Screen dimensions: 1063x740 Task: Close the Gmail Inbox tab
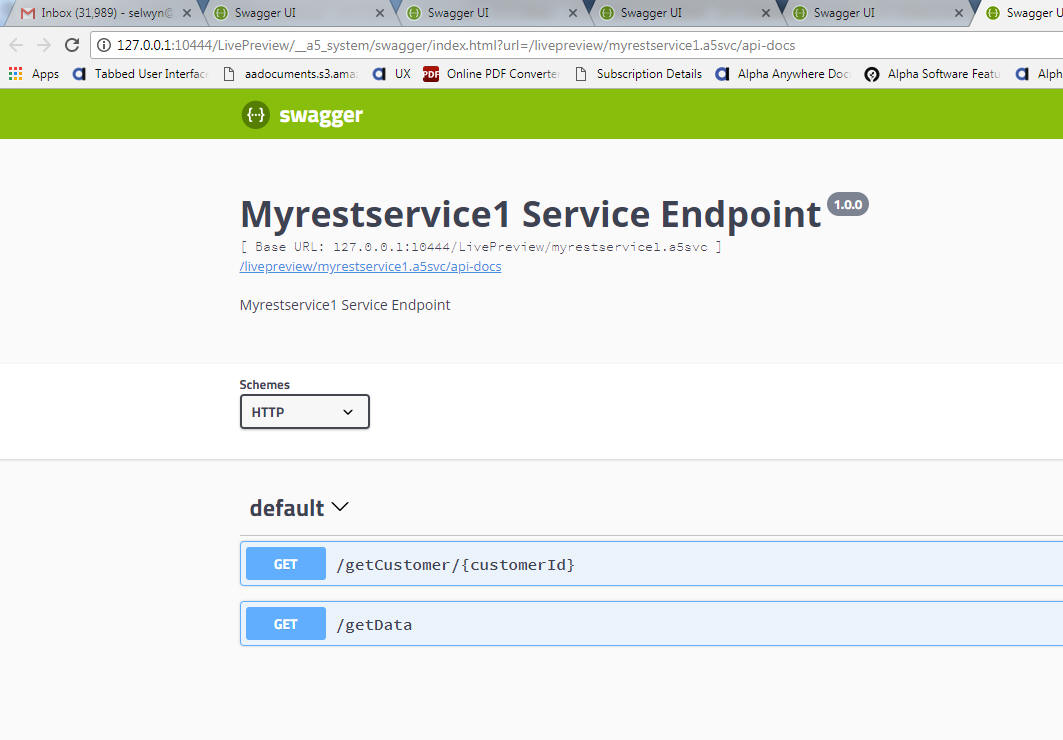(187, 13)
